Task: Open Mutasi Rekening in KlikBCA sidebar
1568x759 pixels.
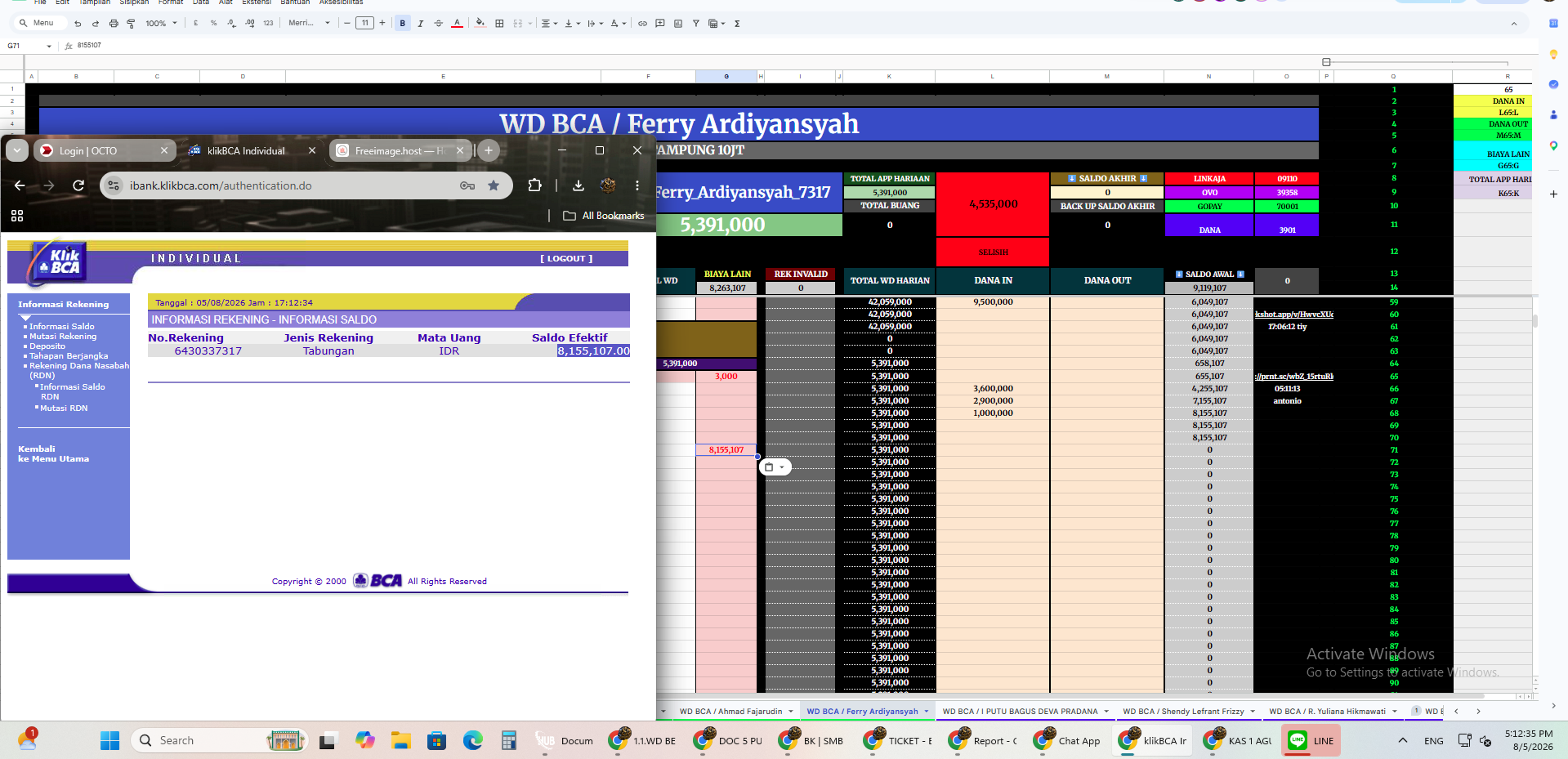Action: (63, 337)
